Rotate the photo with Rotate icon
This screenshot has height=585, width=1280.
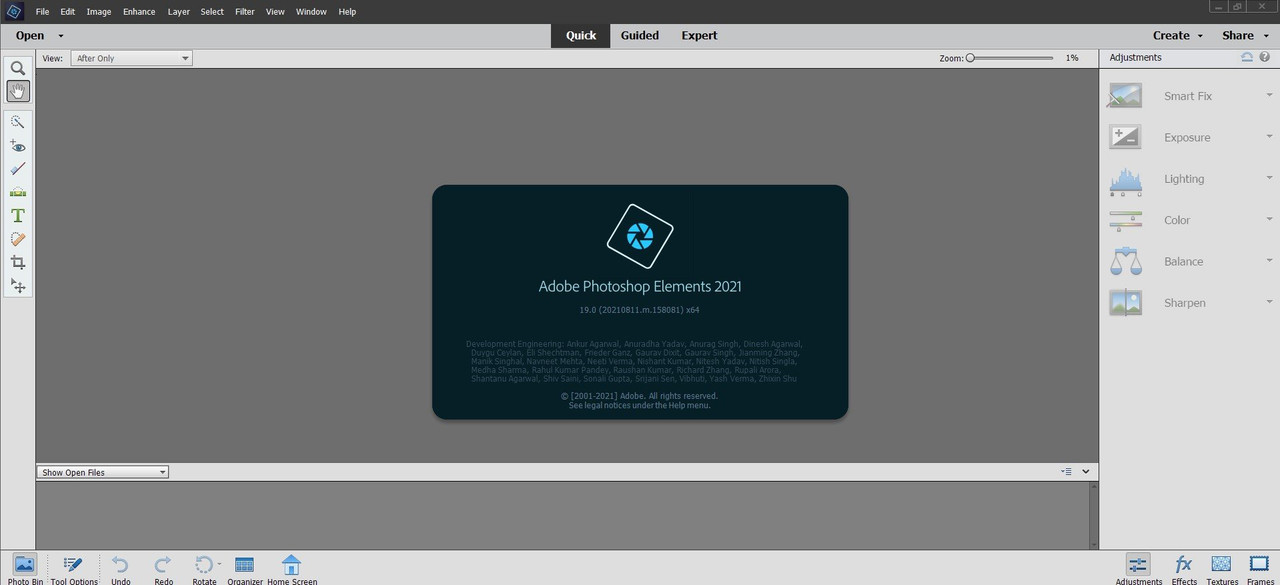pos(203,565)
